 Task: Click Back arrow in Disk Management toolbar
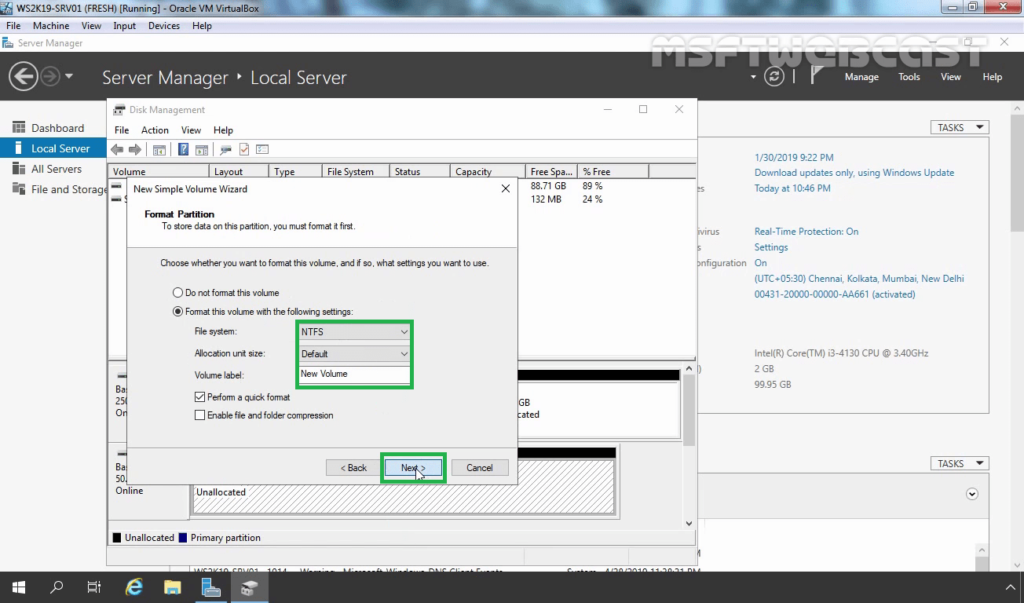[118, 150]
